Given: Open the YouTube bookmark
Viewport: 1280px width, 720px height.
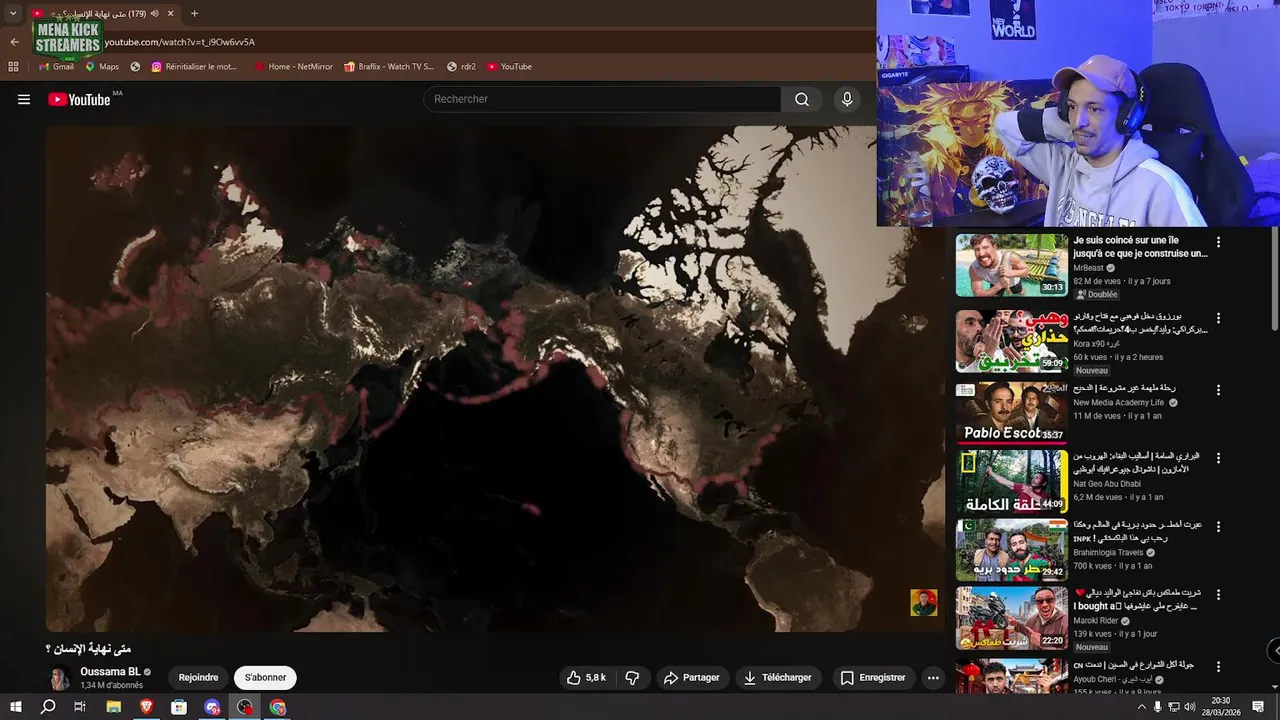Looking at the screenshot, I should tap(510, 67).
